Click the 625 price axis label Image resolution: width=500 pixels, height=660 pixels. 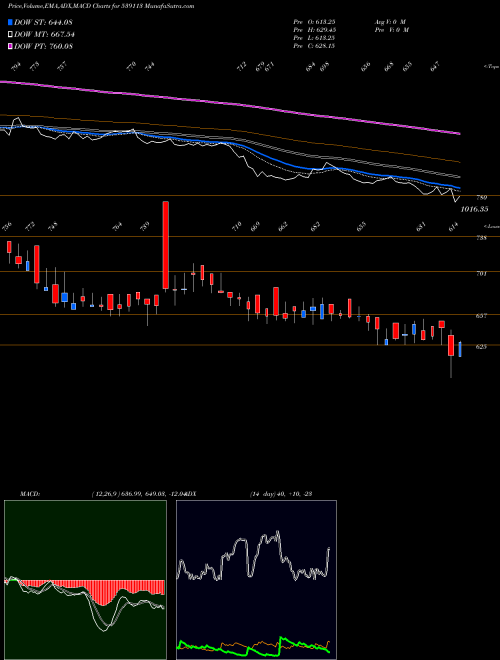(x=482, y=347)
